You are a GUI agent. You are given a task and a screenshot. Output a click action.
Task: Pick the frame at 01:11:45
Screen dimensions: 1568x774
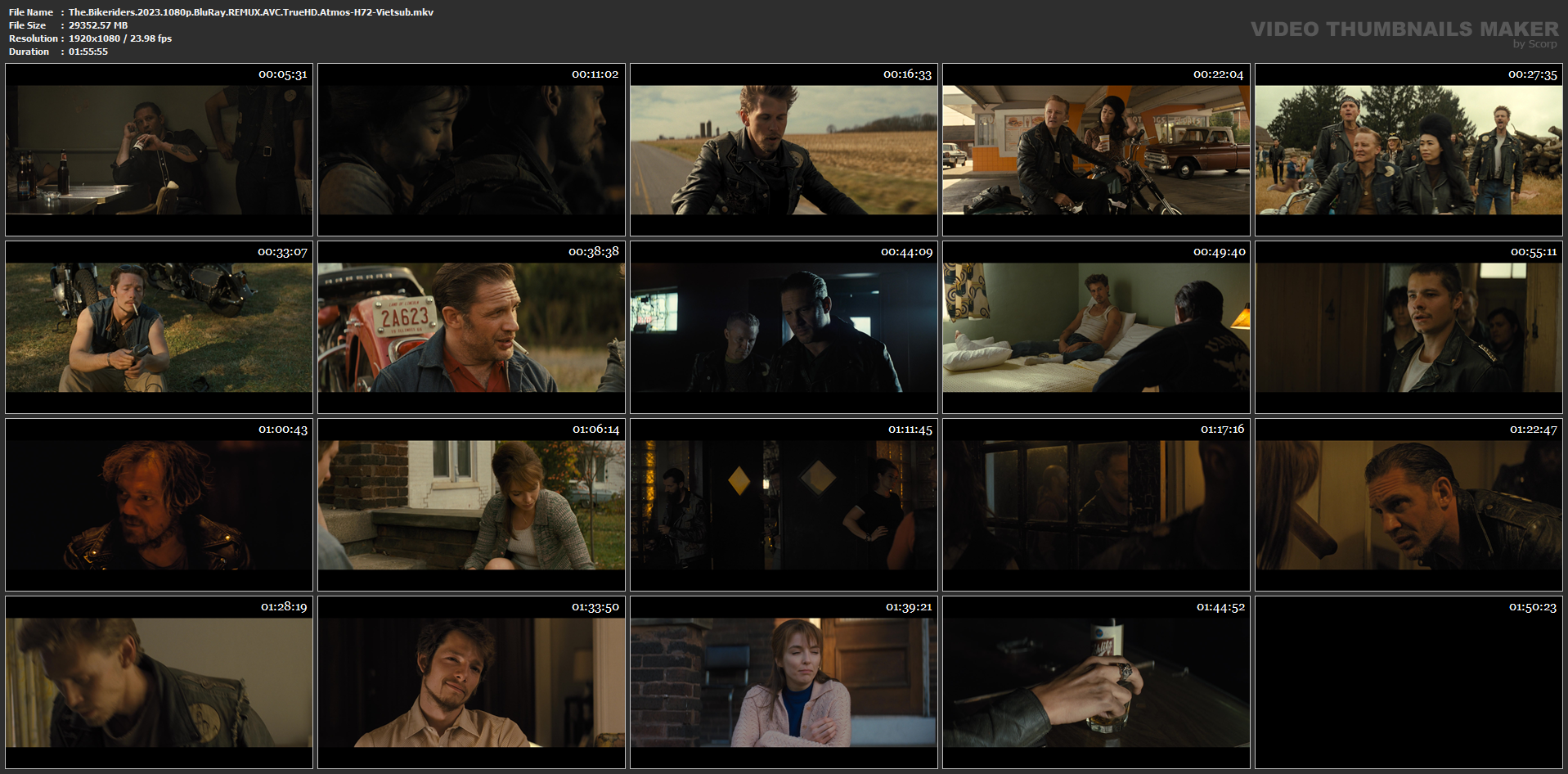tap(784, 505)
